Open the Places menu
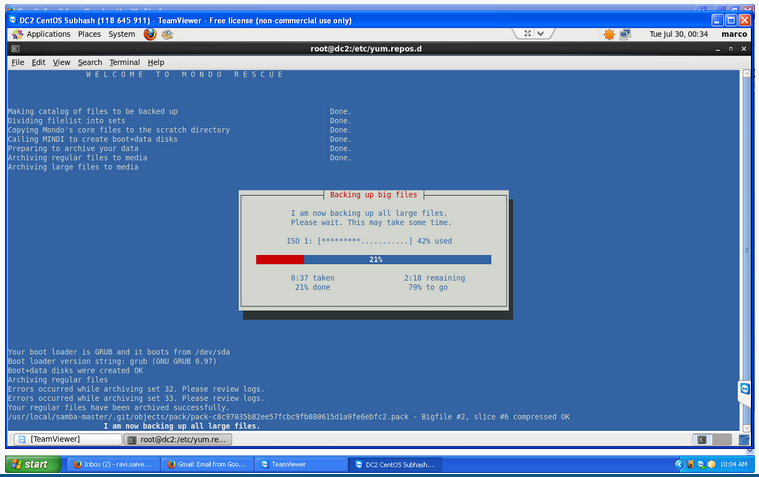 pos(89,34)
